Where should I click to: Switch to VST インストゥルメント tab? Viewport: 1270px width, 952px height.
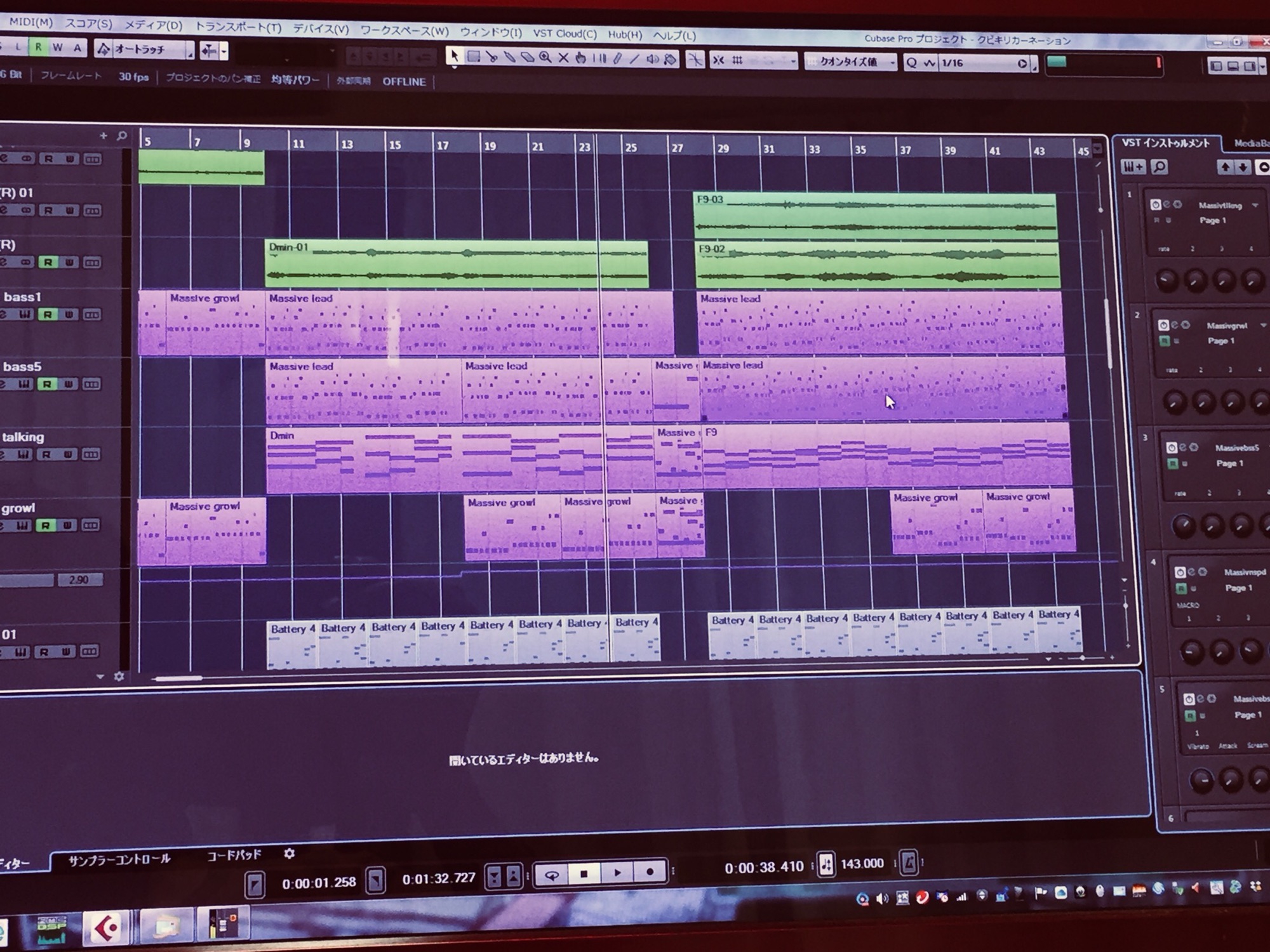1165,143
